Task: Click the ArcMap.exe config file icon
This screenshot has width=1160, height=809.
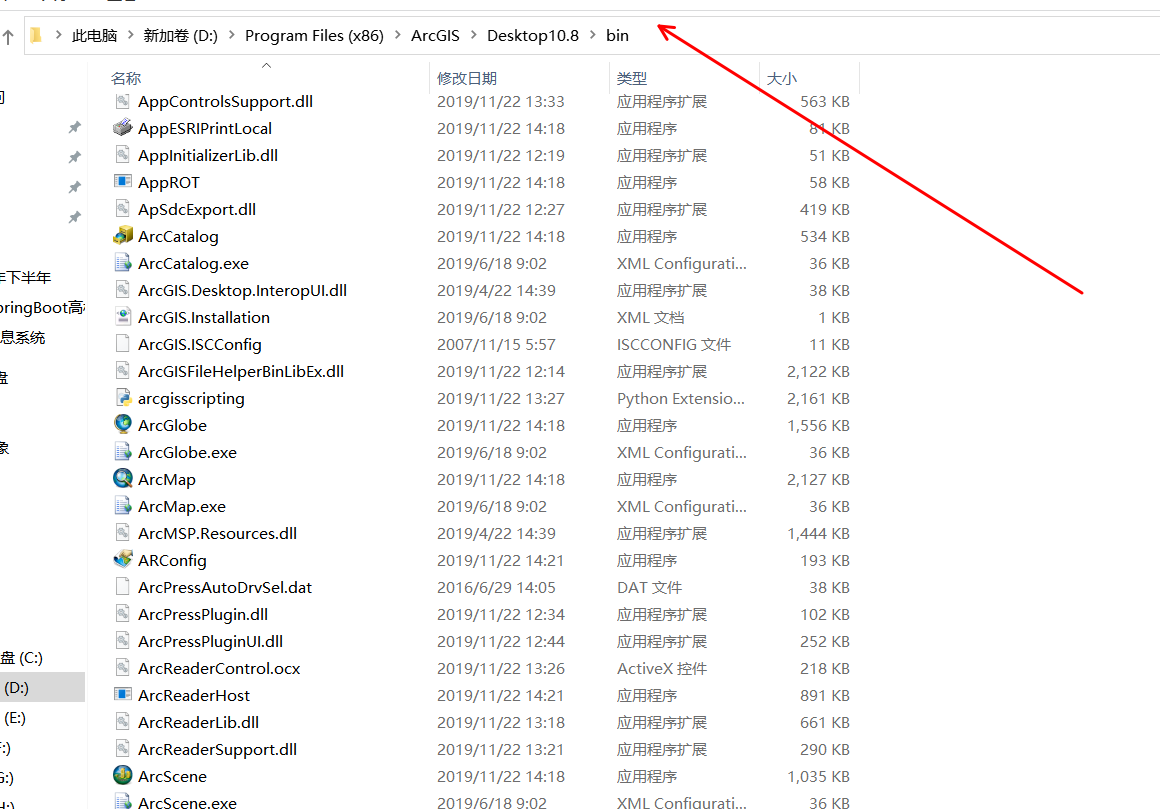Action: 123,505
